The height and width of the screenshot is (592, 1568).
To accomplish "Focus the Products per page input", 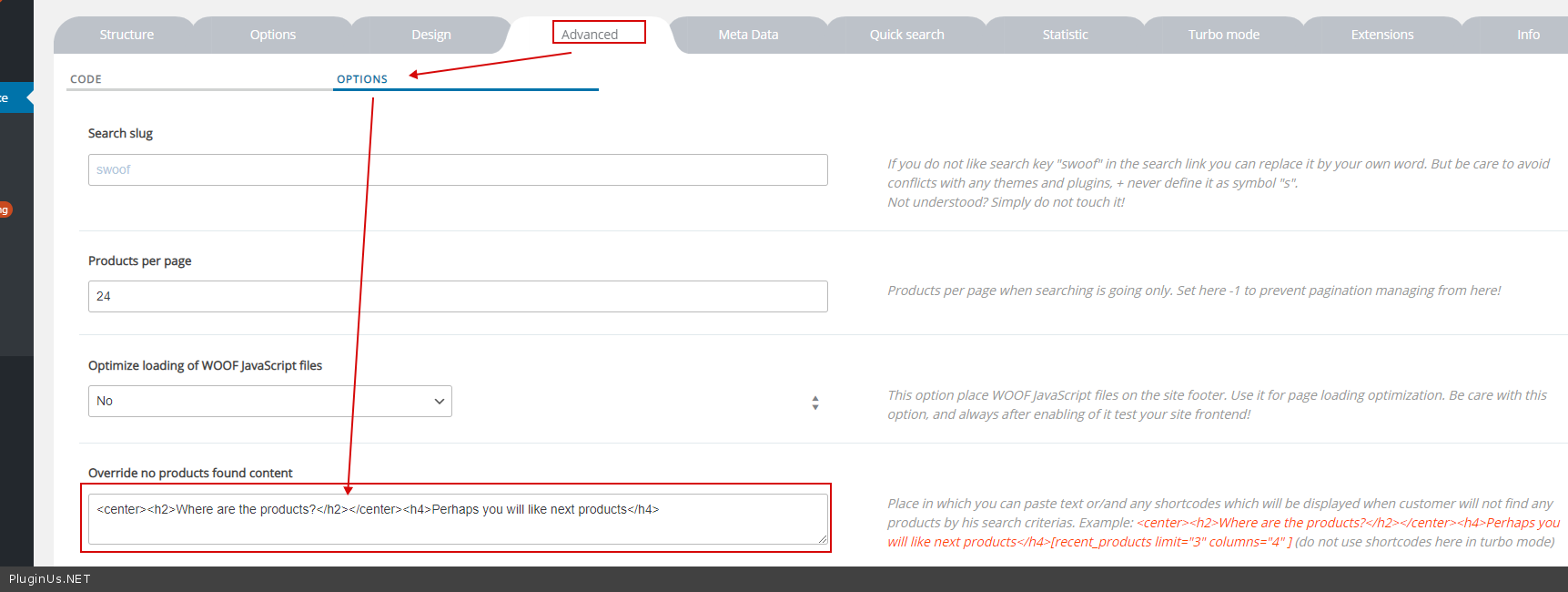I will (x=458, y=297).
